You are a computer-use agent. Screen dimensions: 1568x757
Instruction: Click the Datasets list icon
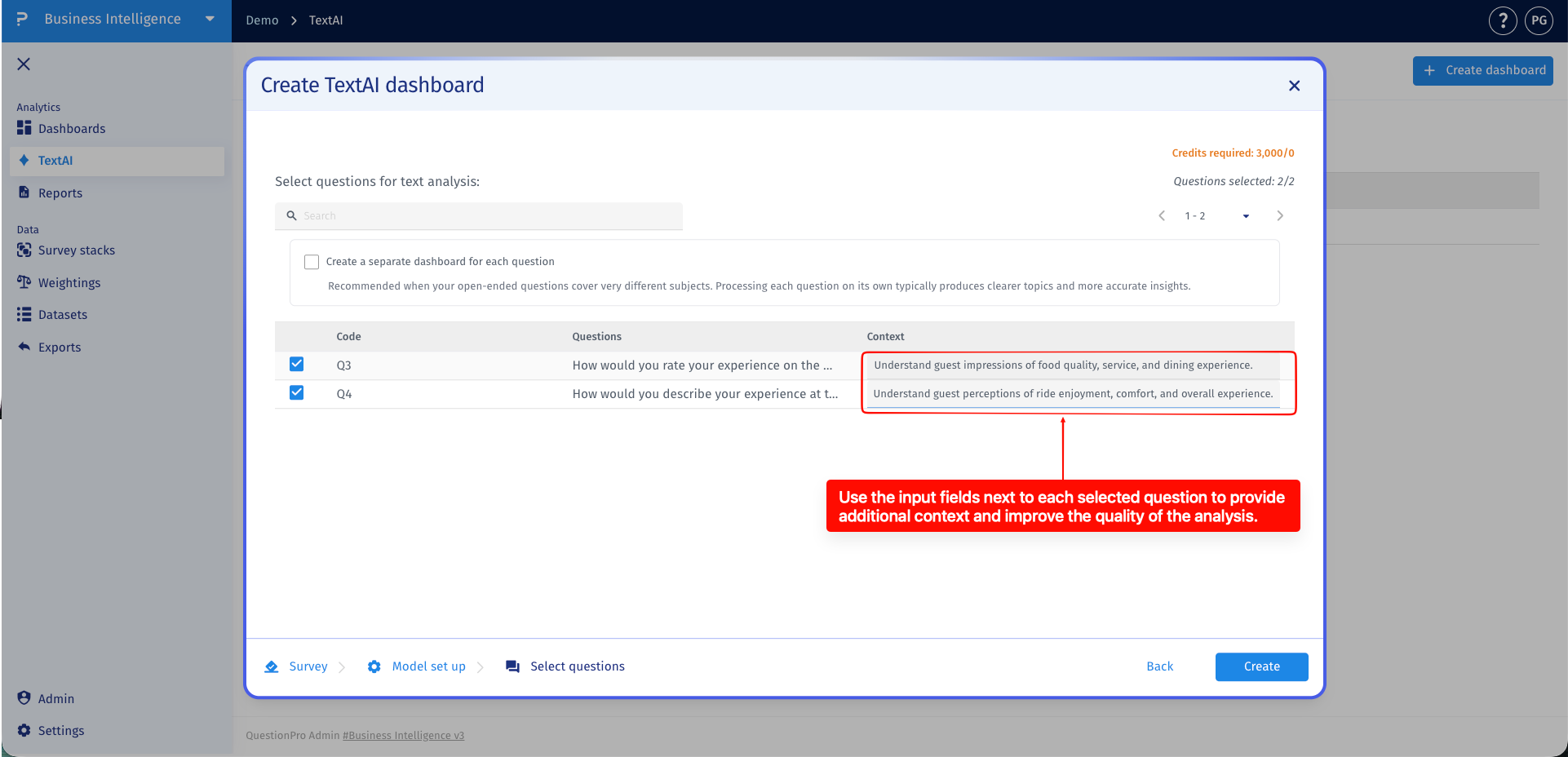(24, 314)
